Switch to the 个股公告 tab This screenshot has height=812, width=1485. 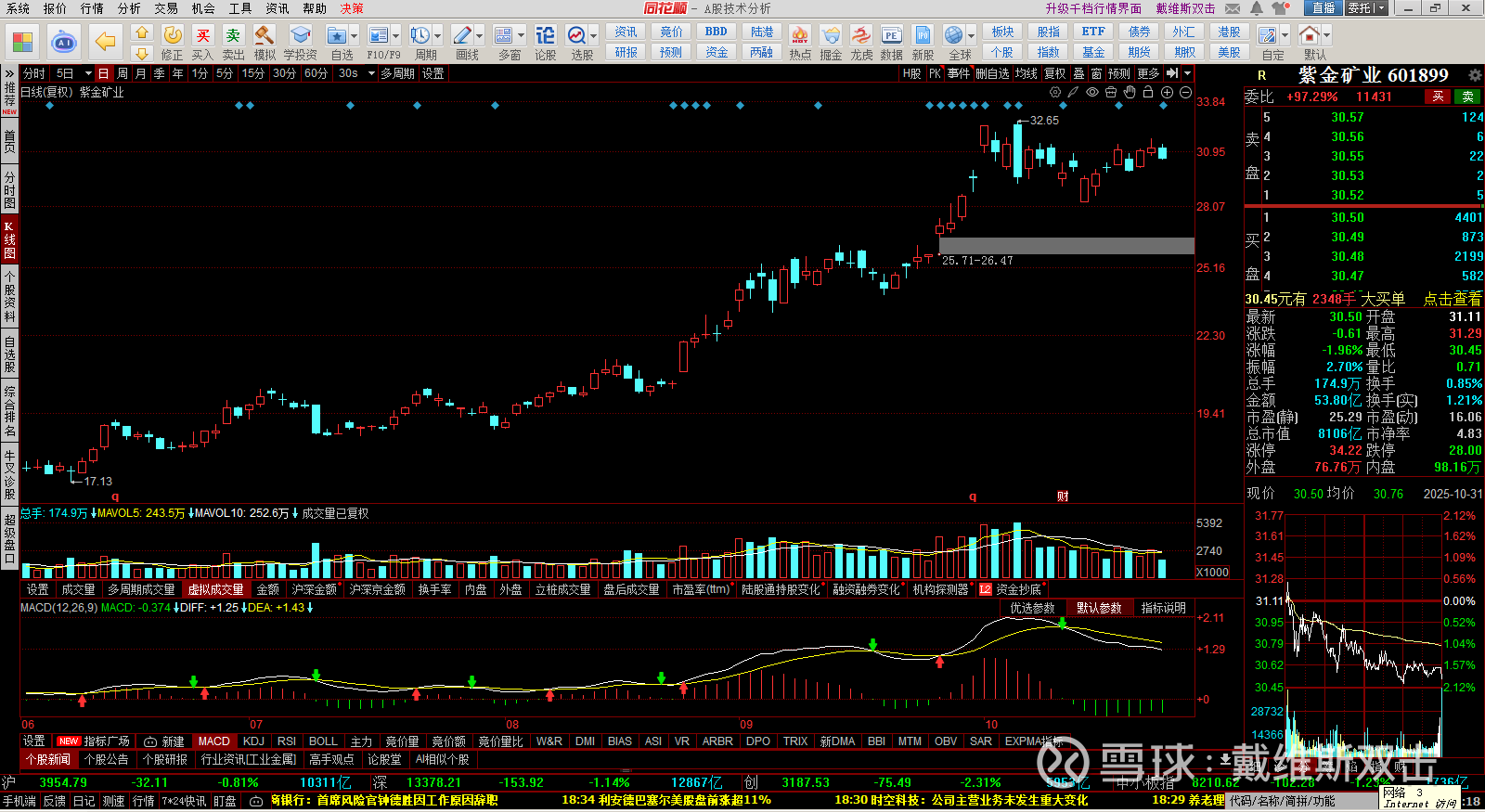[x=107, y=759]
